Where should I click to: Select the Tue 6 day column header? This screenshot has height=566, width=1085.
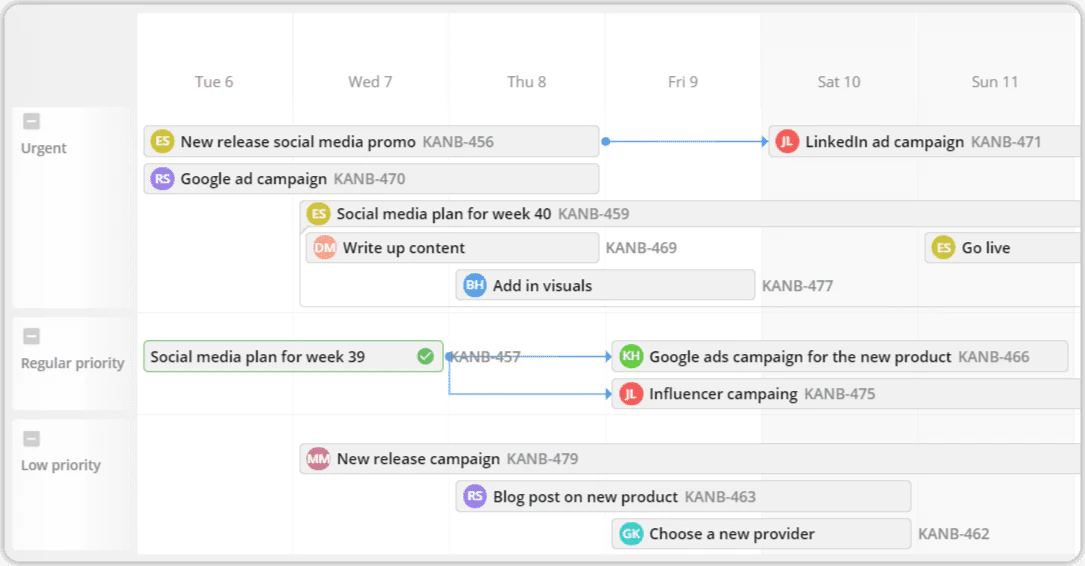coord(214,82)
